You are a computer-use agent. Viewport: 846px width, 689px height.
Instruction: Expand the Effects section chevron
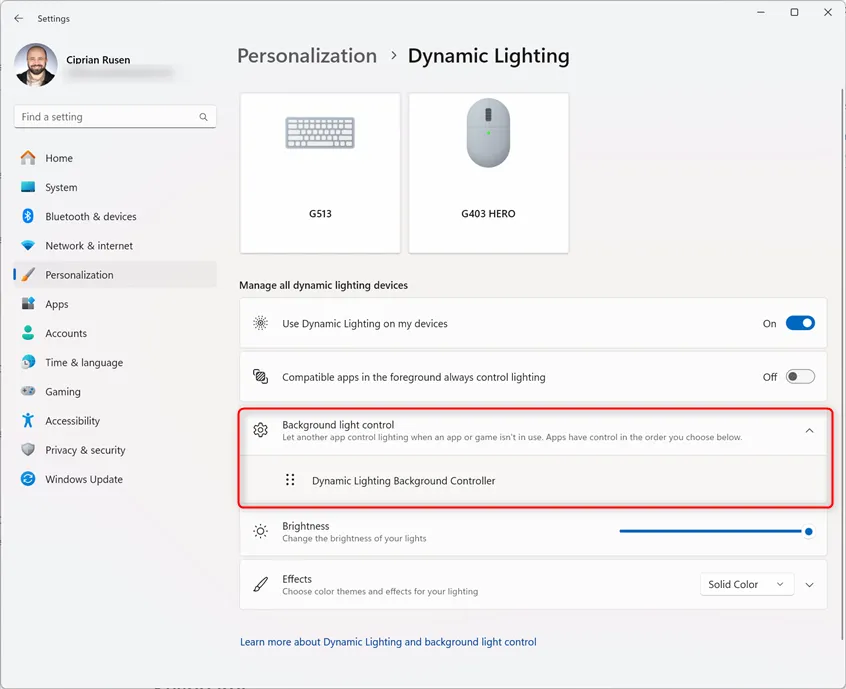click(x=809, y=584)
